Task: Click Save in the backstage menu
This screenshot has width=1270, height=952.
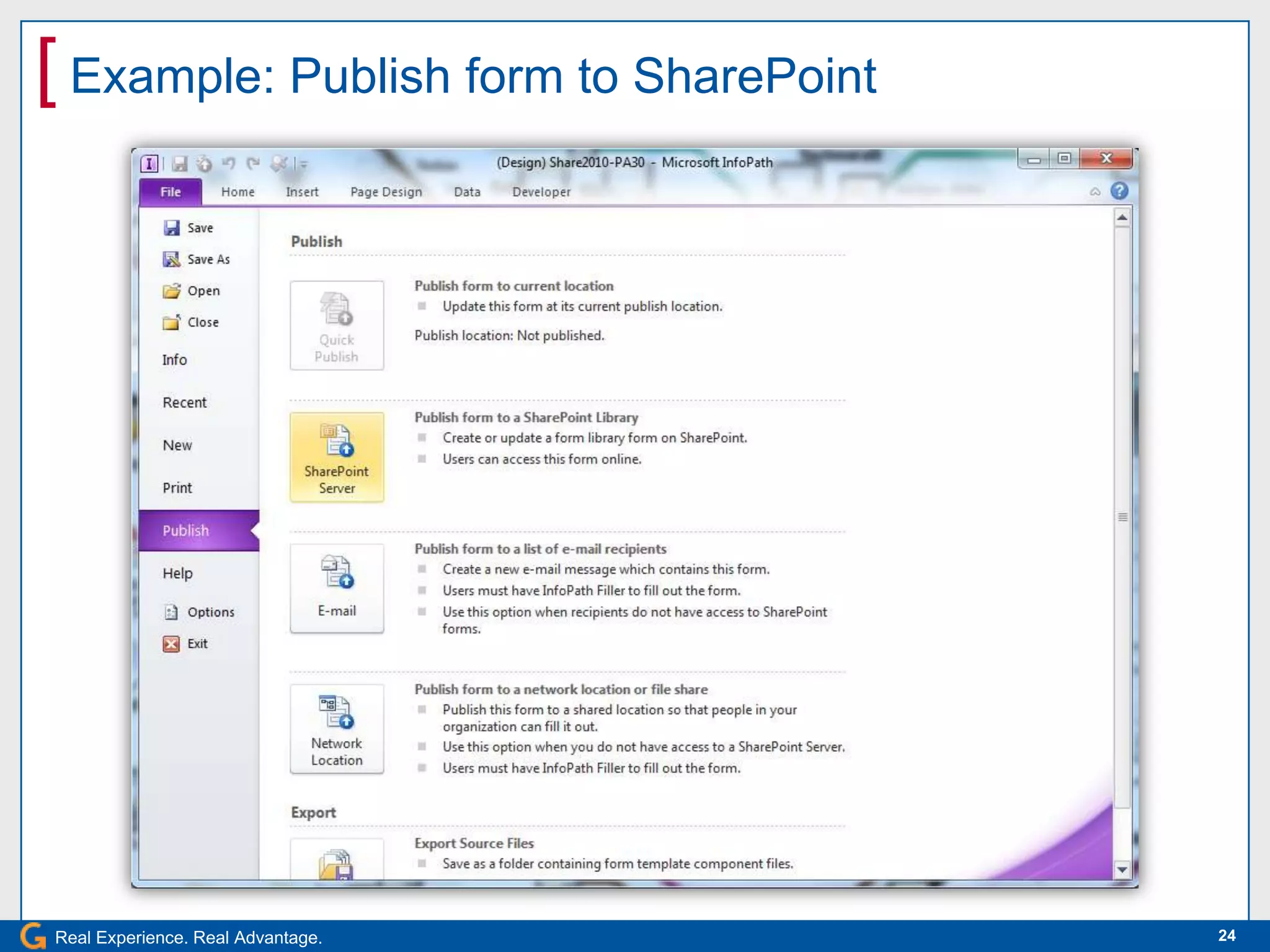Action: click(x=188, y=228)
